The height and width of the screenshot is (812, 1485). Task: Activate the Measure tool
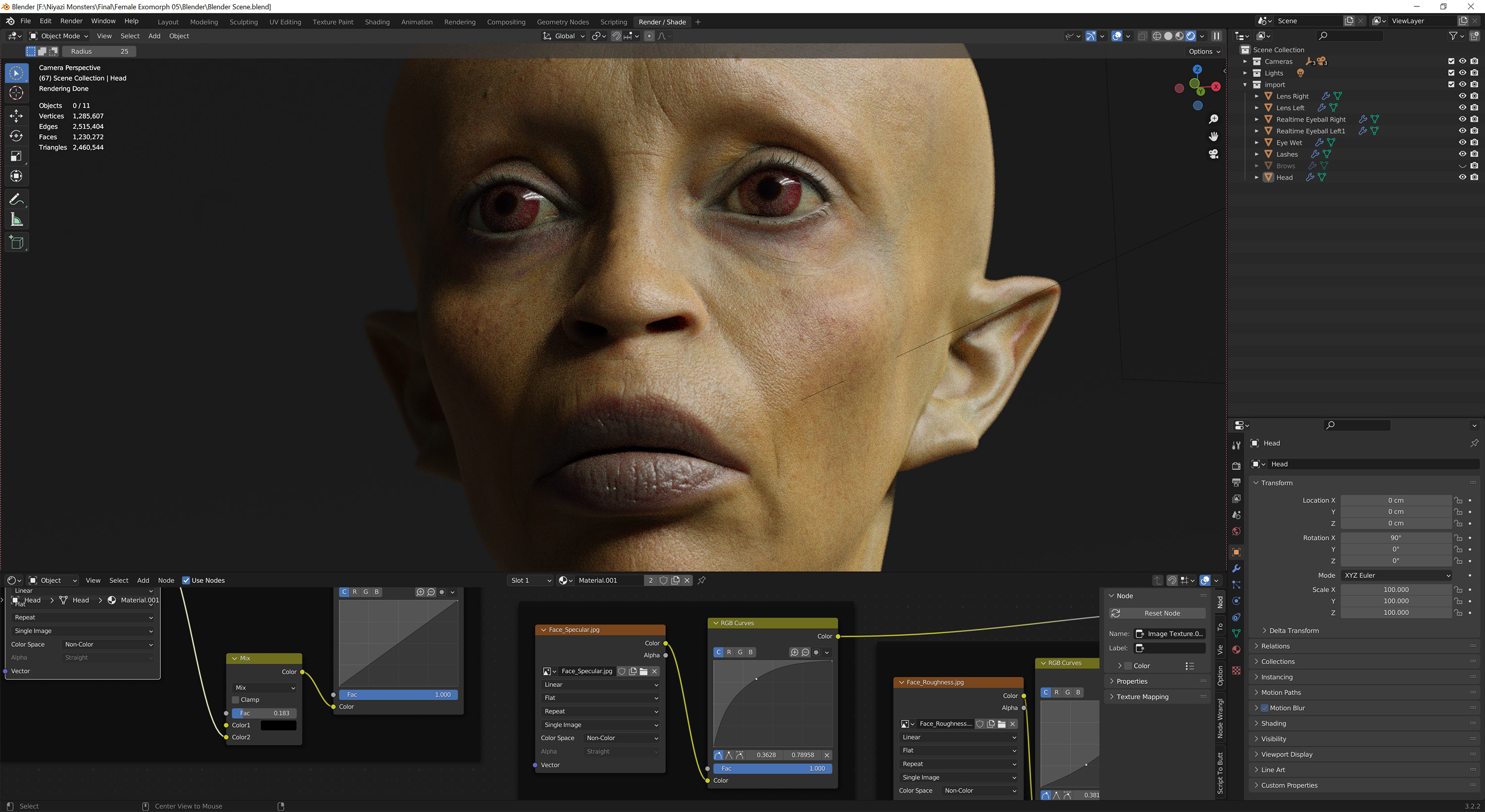[16, 220]
